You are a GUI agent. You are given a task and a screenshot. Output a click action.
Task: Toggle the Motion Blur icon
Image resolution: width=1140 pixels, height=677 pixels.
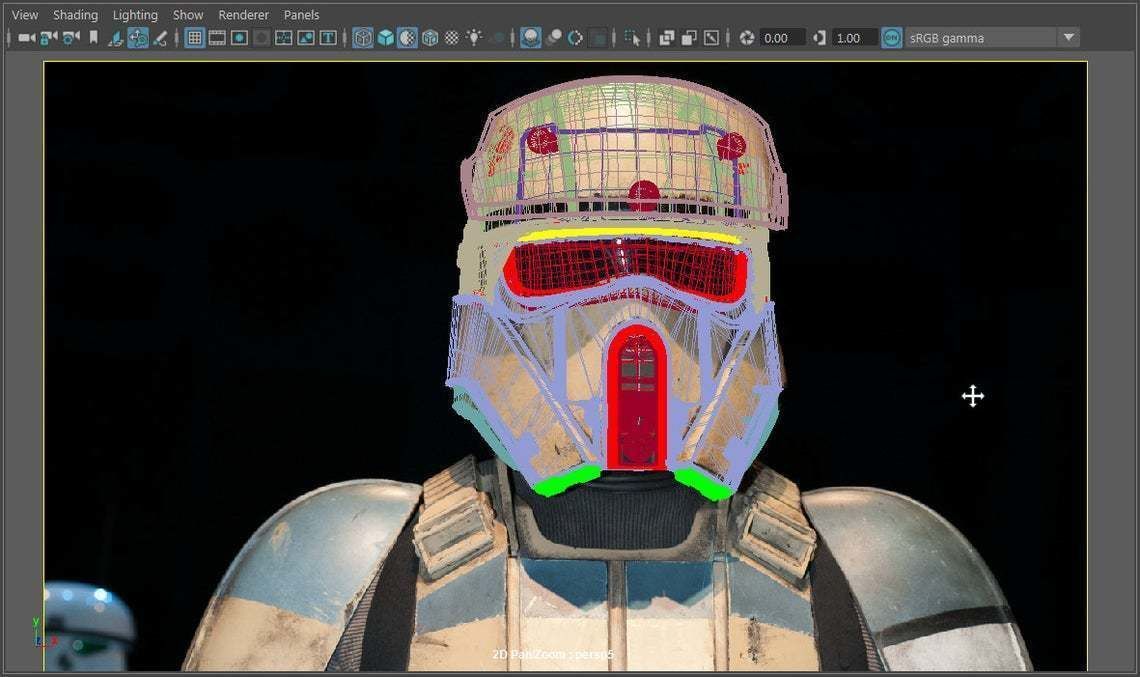point(553,38)
